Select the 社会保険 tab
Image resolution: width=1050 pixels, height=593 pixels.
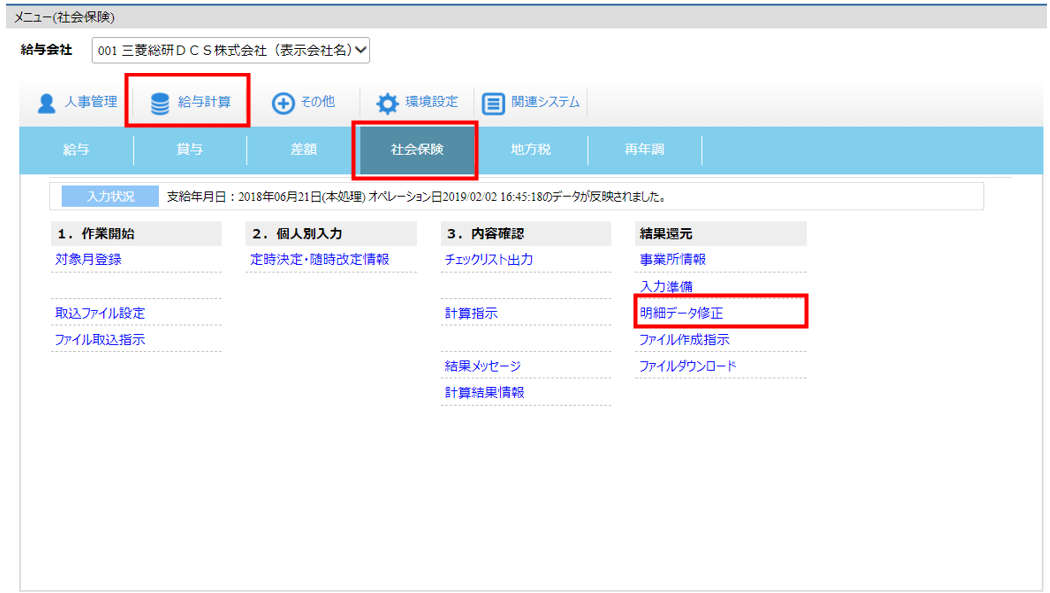[x=417, y=149]
